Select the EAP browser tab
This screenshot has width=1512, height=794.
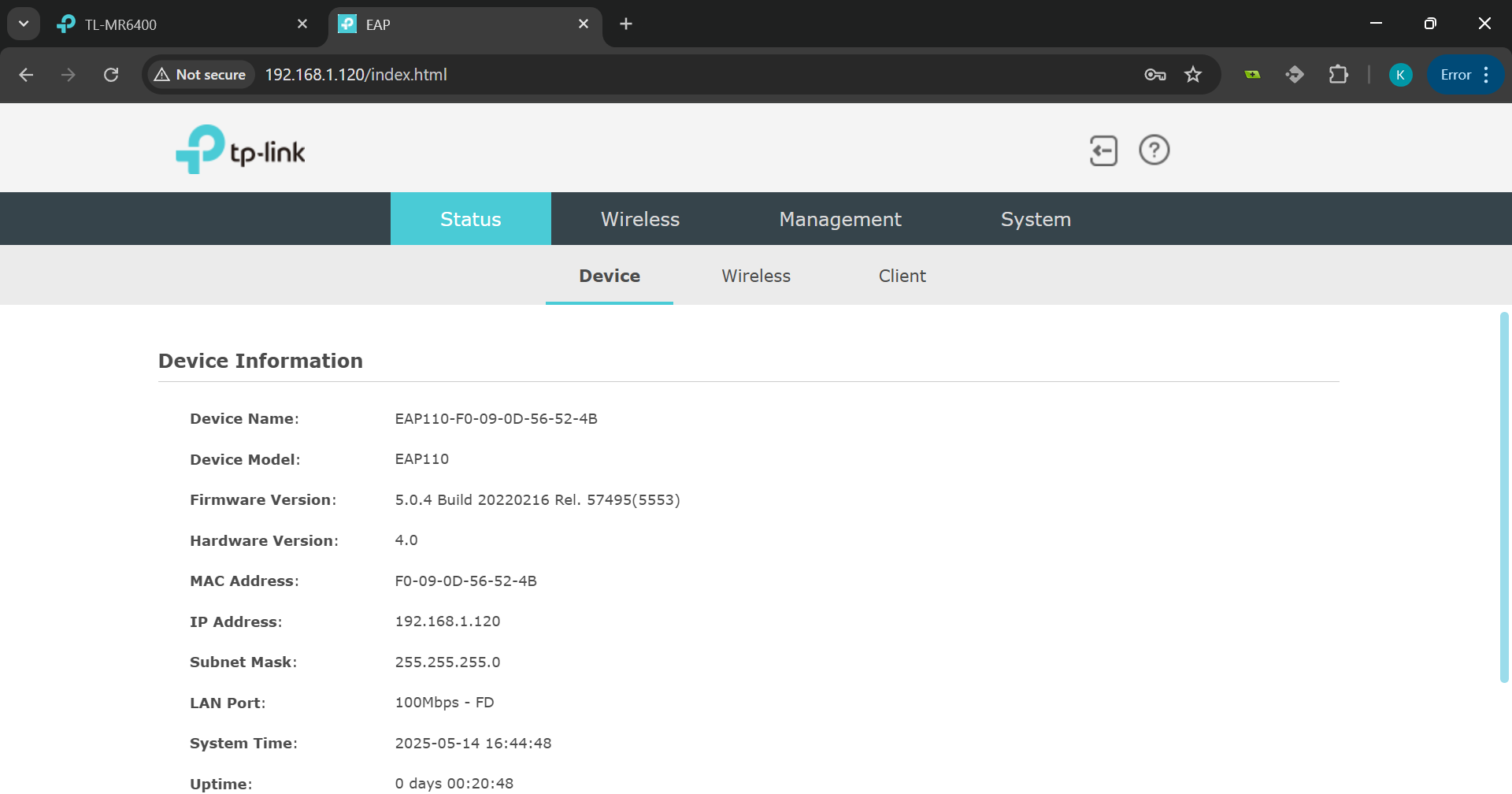[x=465, y=24]
